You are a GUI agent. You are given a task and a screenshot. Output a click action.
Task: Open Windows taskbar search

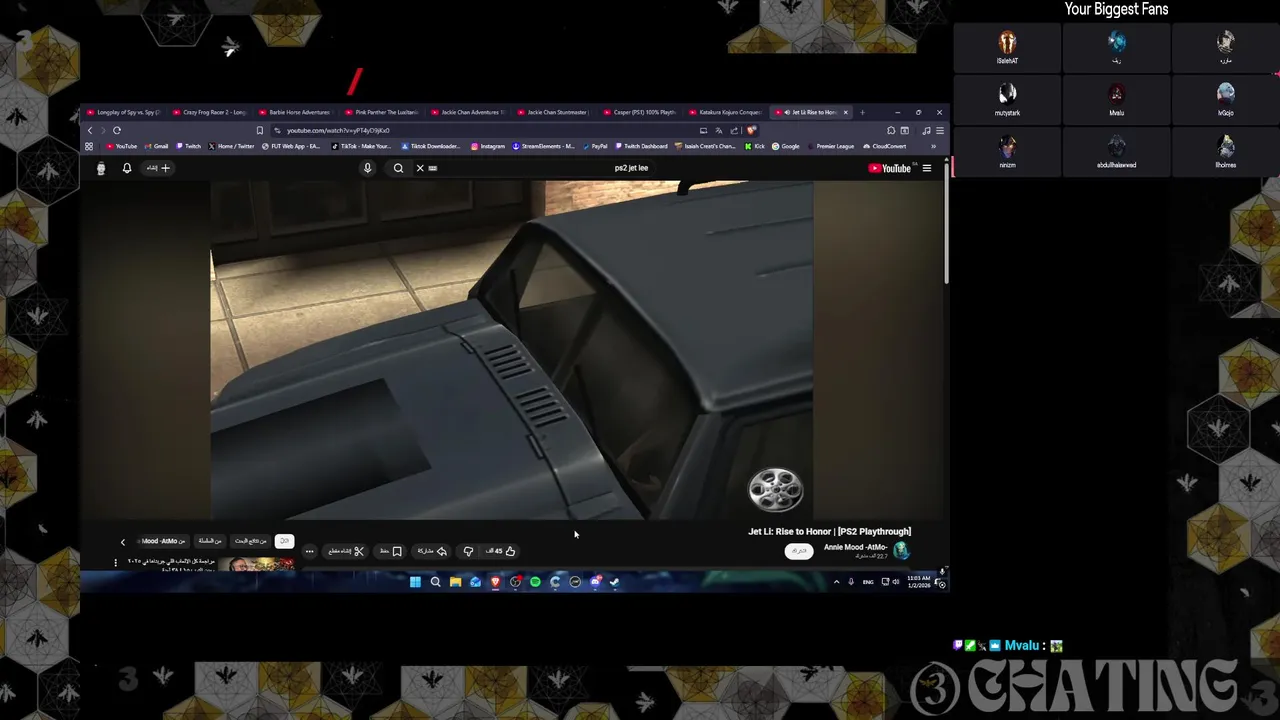pyautogui.click(x=435, y=582)
